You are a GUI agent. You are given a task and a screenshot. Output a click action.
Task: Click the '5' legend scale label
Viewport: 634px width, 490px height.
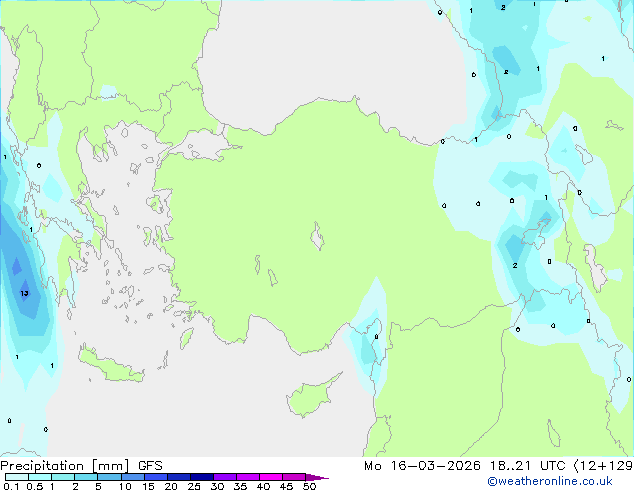(x=98, y=486)
